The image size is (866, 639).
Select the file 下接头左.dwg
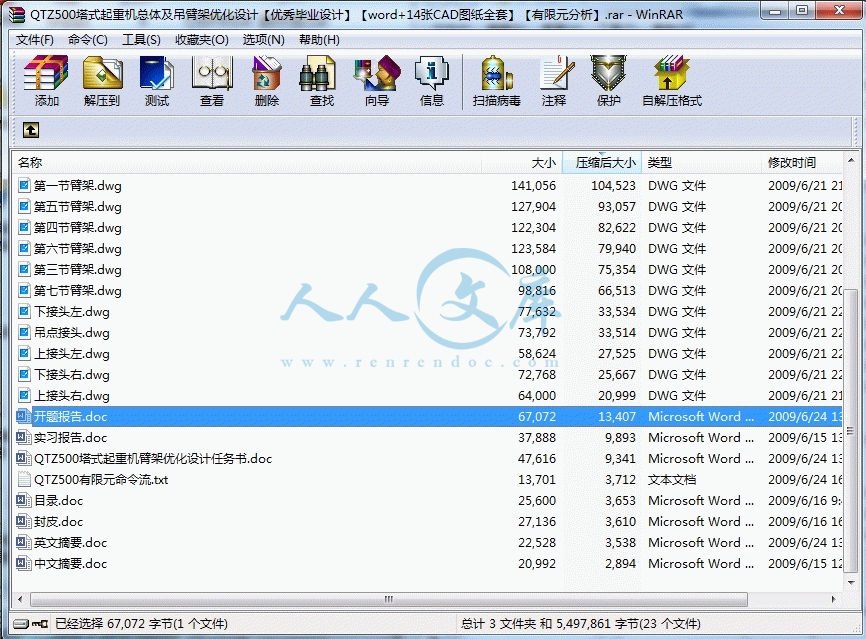72,311
